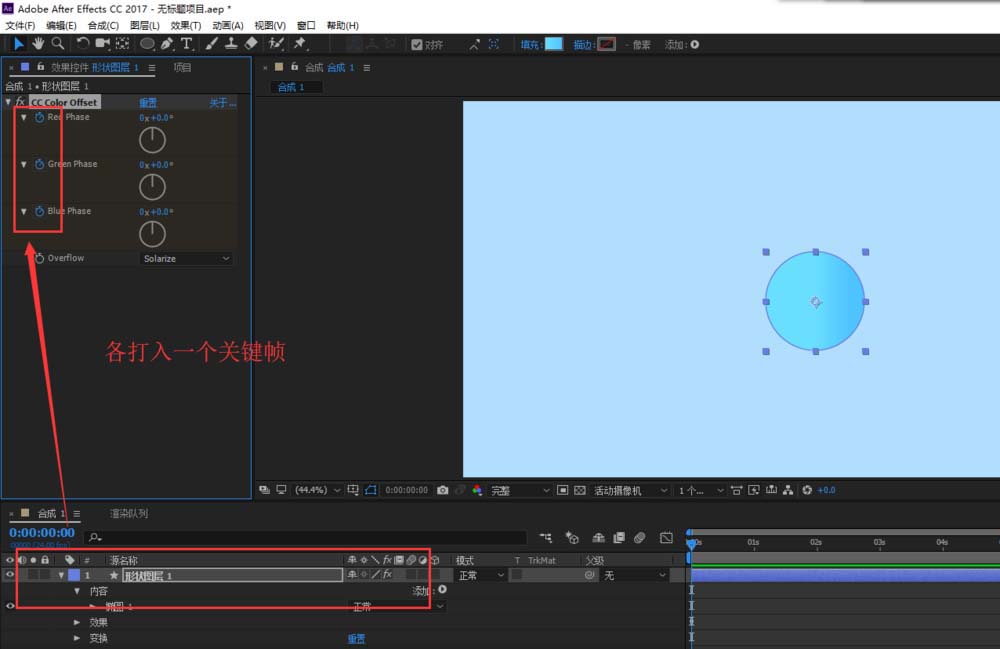Toggle the CC Color Offset fx switch

point(20,102)
